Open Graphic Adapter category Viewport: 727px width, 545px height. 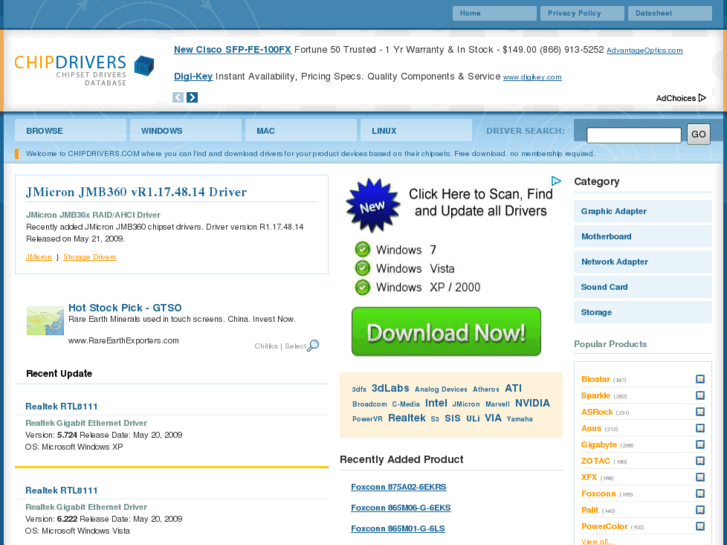pos(643,211)
